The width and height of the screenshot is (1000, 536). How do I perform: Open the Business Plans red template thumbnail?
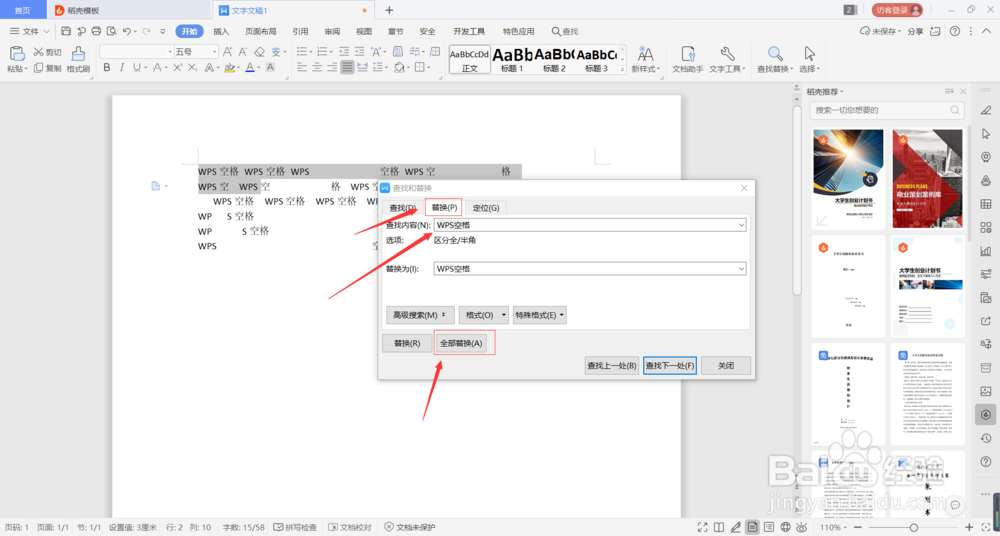[927, 179]
